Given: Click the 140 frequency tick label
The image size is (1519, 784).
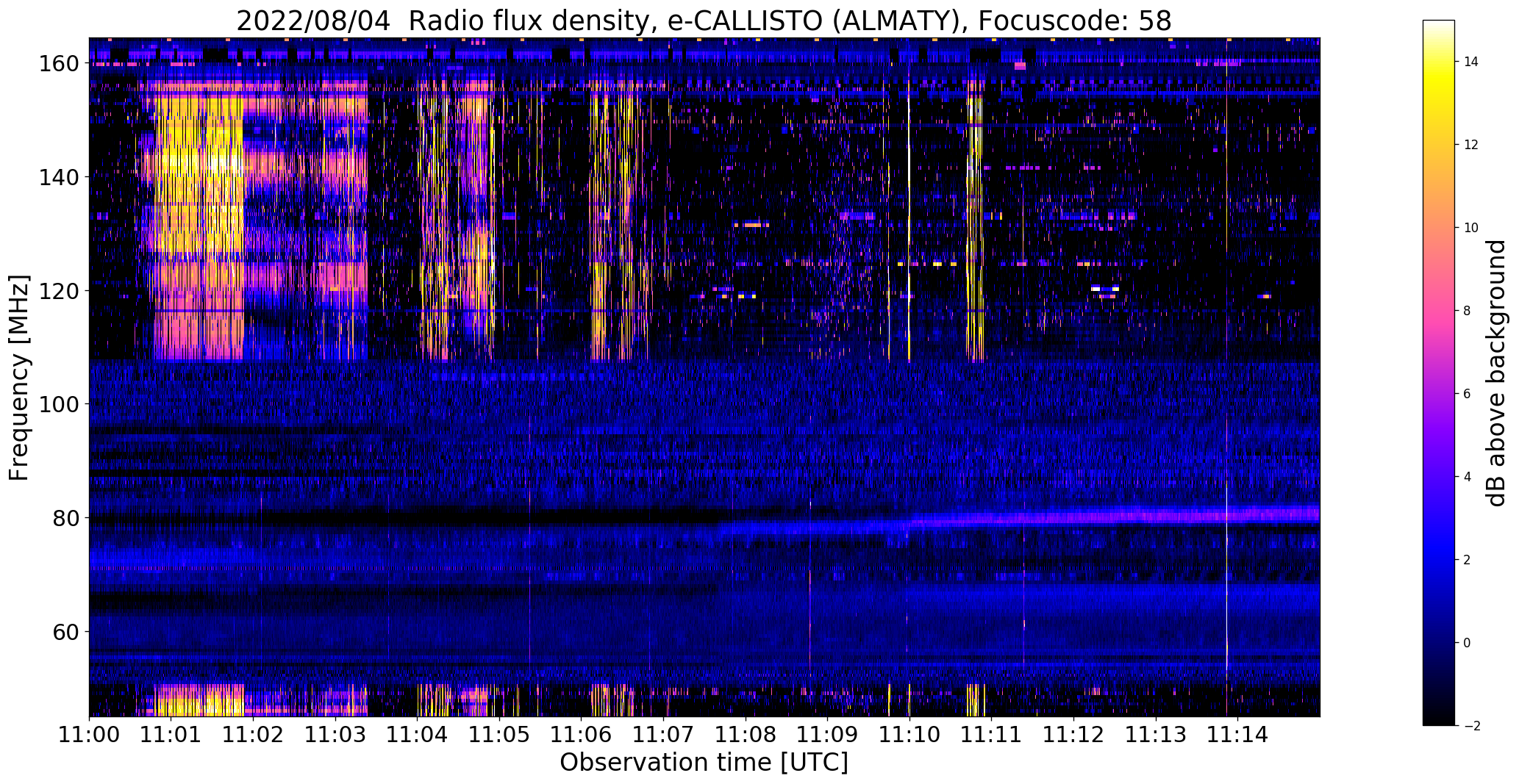Looking at the screenshot, I should [60, 177].
